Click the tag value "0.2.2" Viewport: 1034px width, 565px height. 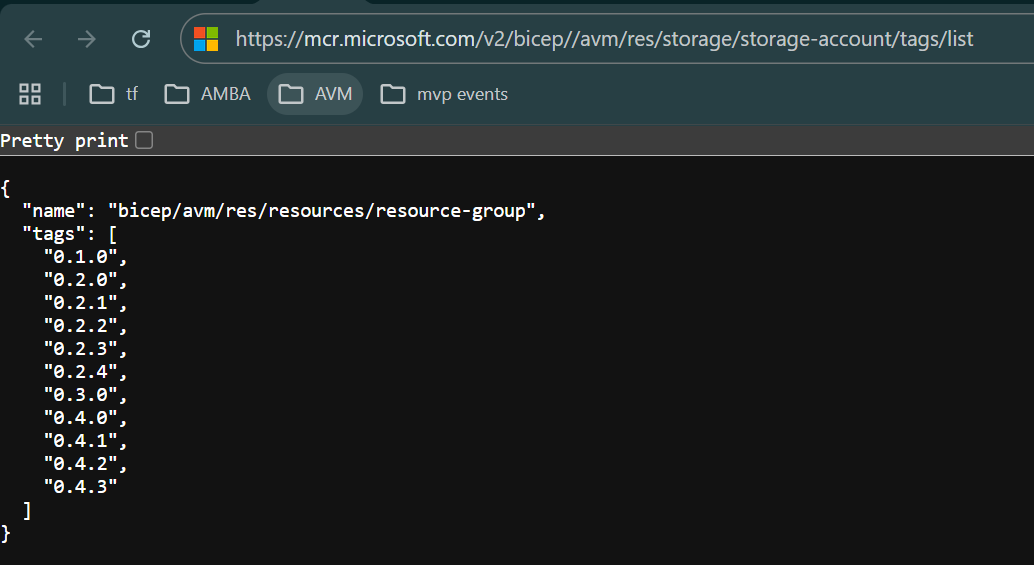pos(80,326)
